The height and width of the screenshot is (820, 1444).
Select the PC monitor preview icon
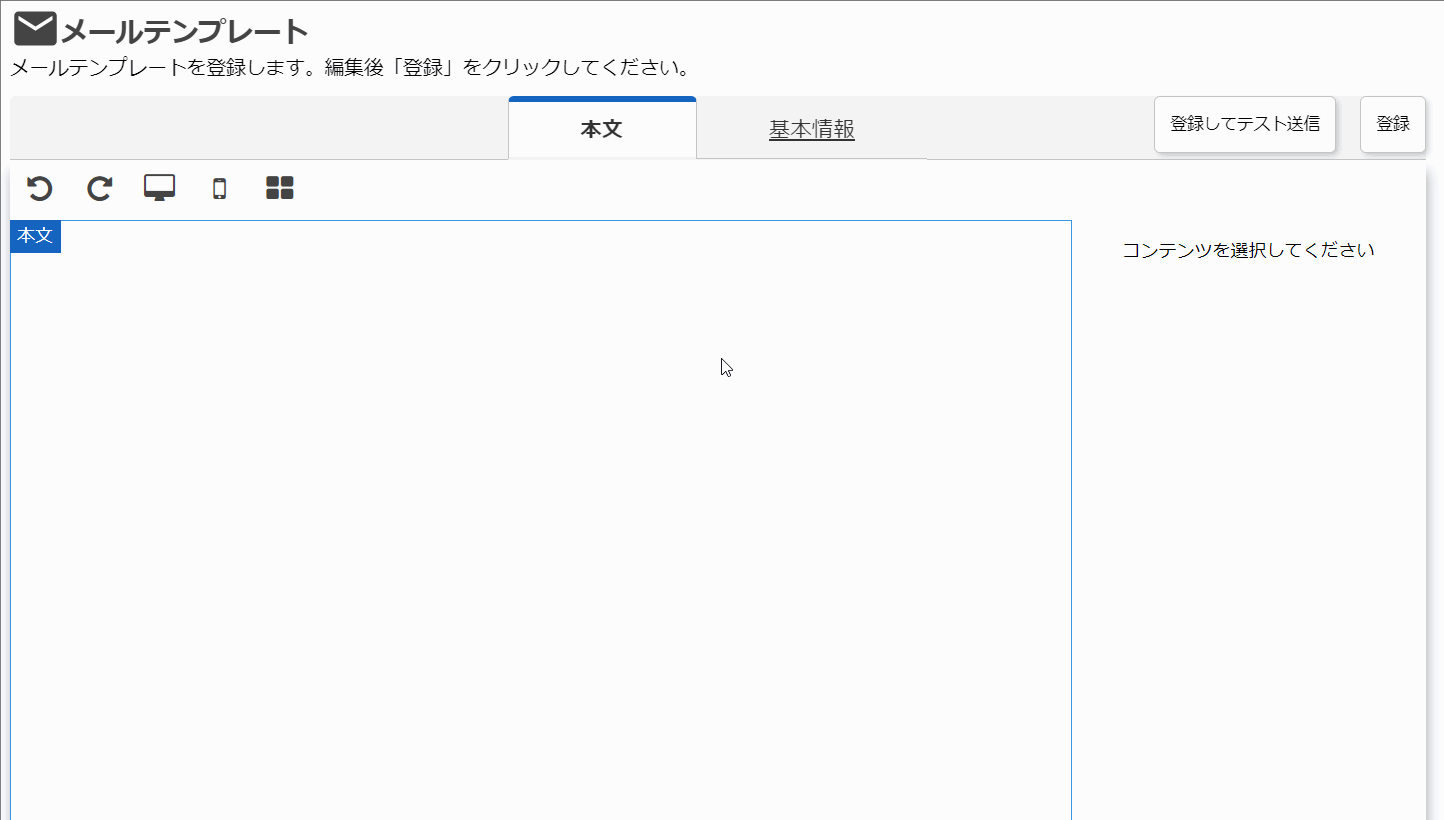coord(158,187)
